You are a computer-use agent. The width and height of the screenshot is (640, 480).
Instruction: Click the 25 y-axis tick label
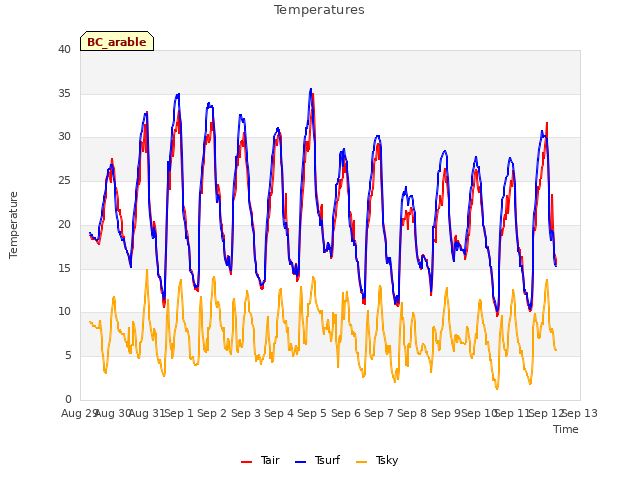pyautogui.click(x=64, y=180)
